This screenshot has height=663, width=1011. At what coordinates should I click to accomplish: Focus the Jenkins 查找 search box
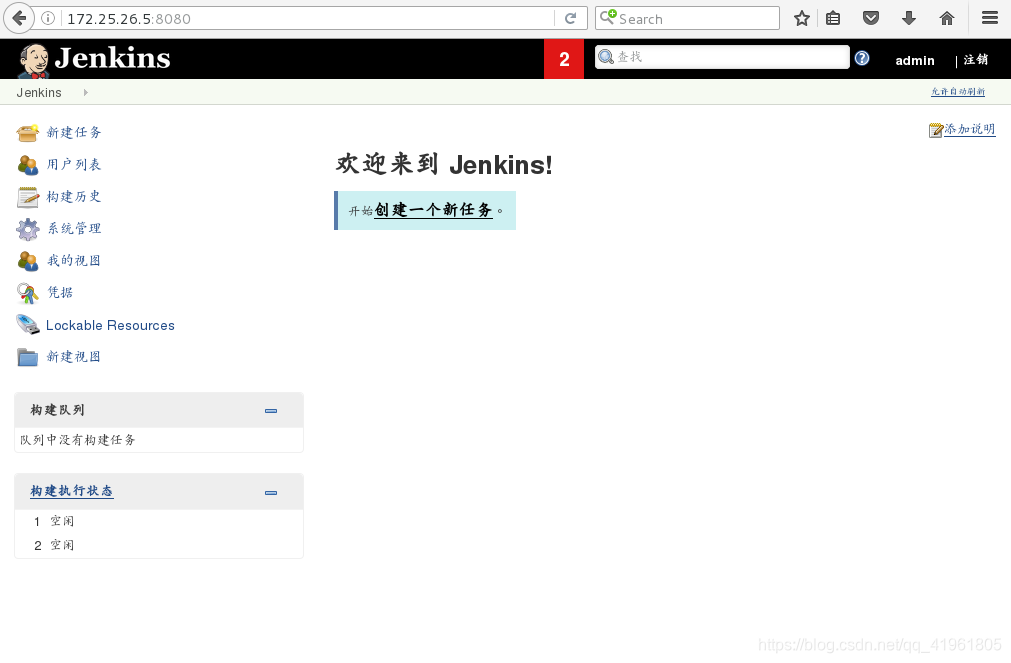[722, 57]
